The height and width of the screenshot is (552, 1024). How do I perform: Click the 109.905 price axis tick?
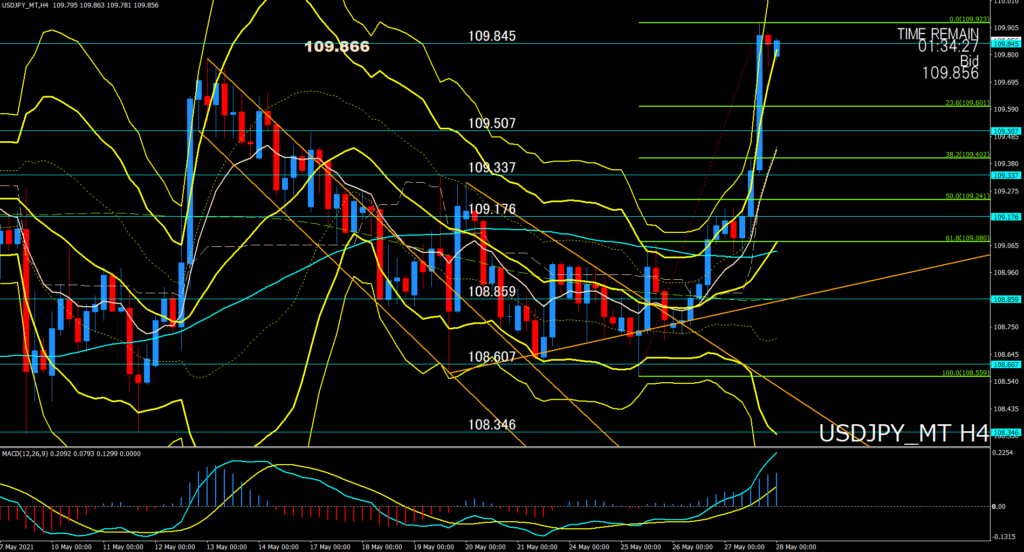coord(1006,28)
